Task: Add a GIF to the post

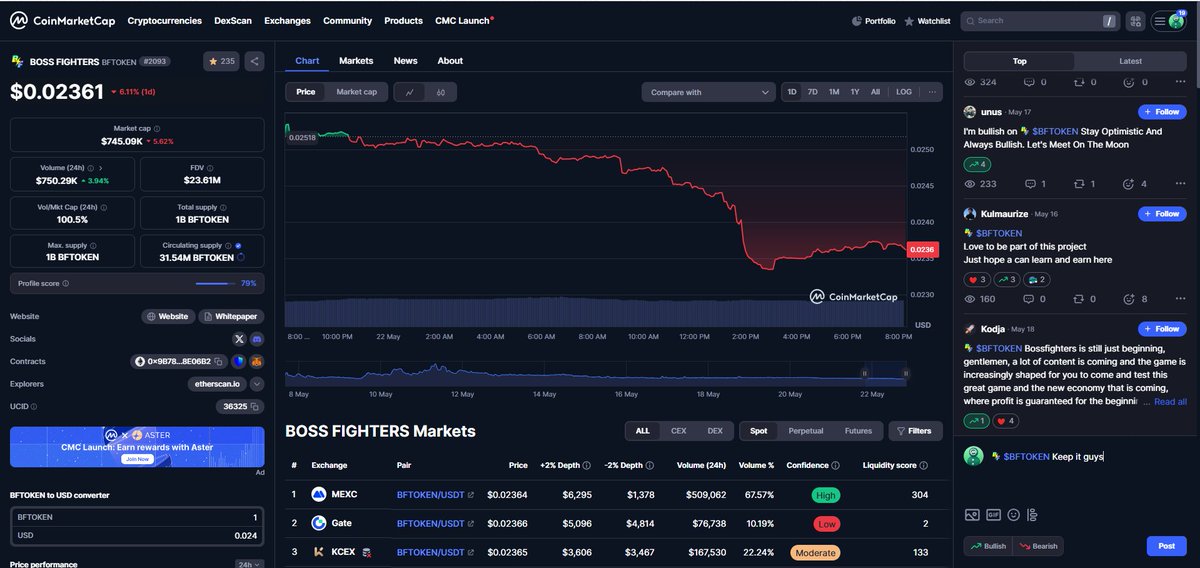Action: click(x=993, y=514)
